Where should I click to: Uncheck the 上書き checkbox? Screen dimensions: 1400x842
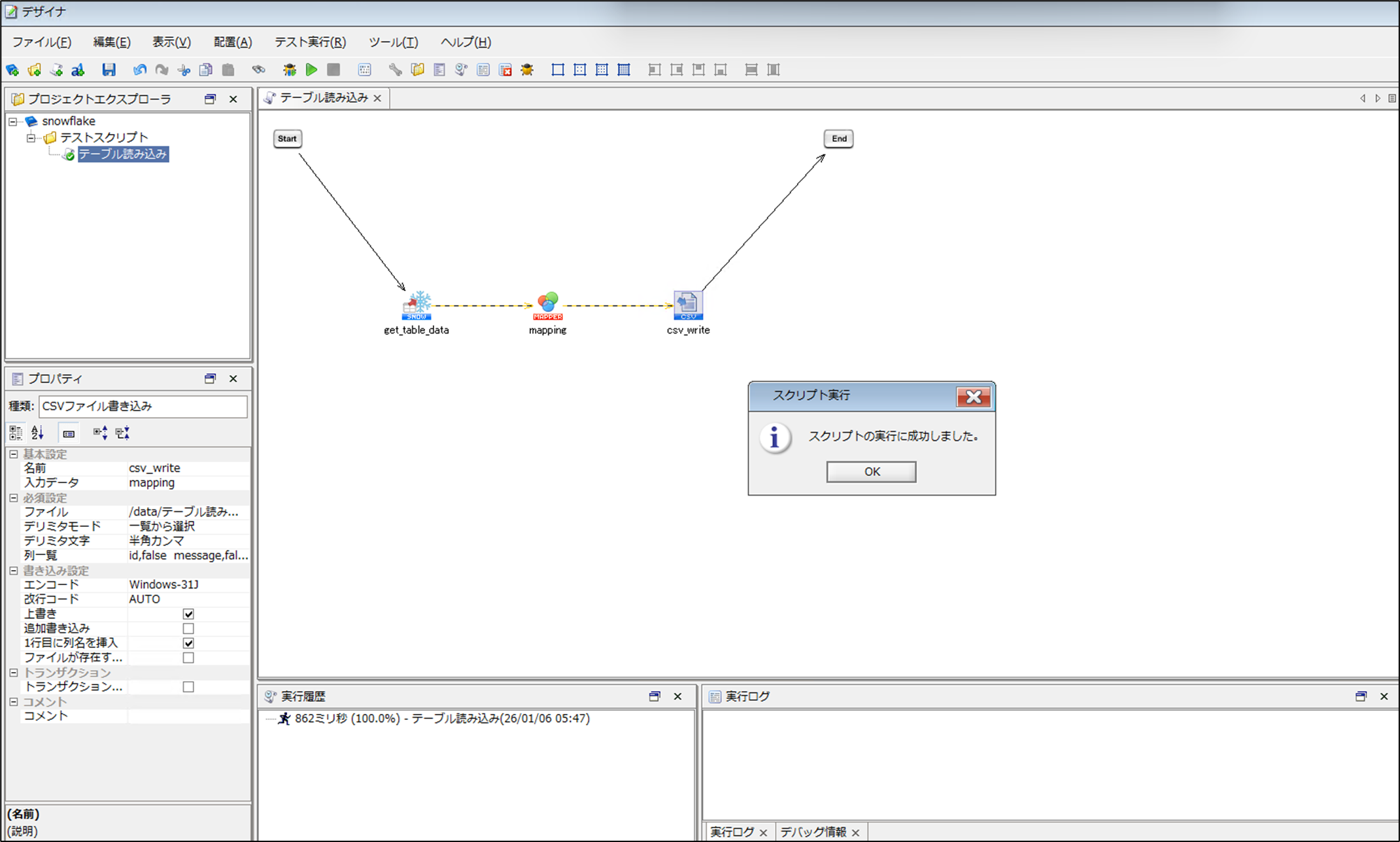click(188, 614)
